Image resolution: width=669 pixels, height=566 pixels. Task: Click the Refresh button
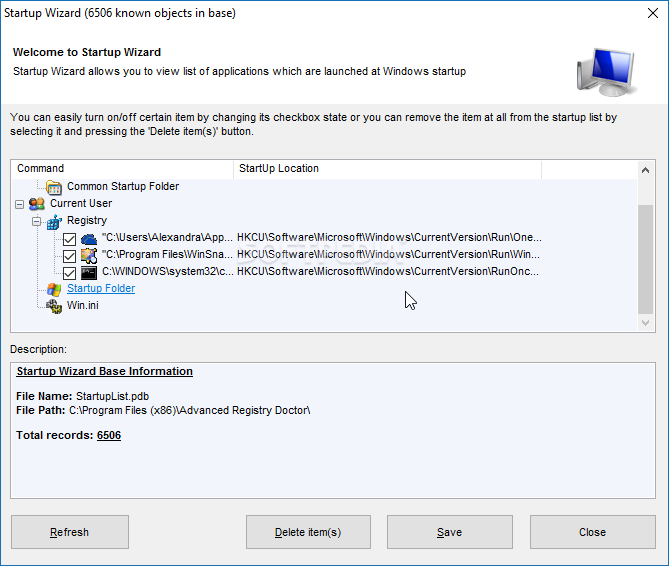point(70,532)
